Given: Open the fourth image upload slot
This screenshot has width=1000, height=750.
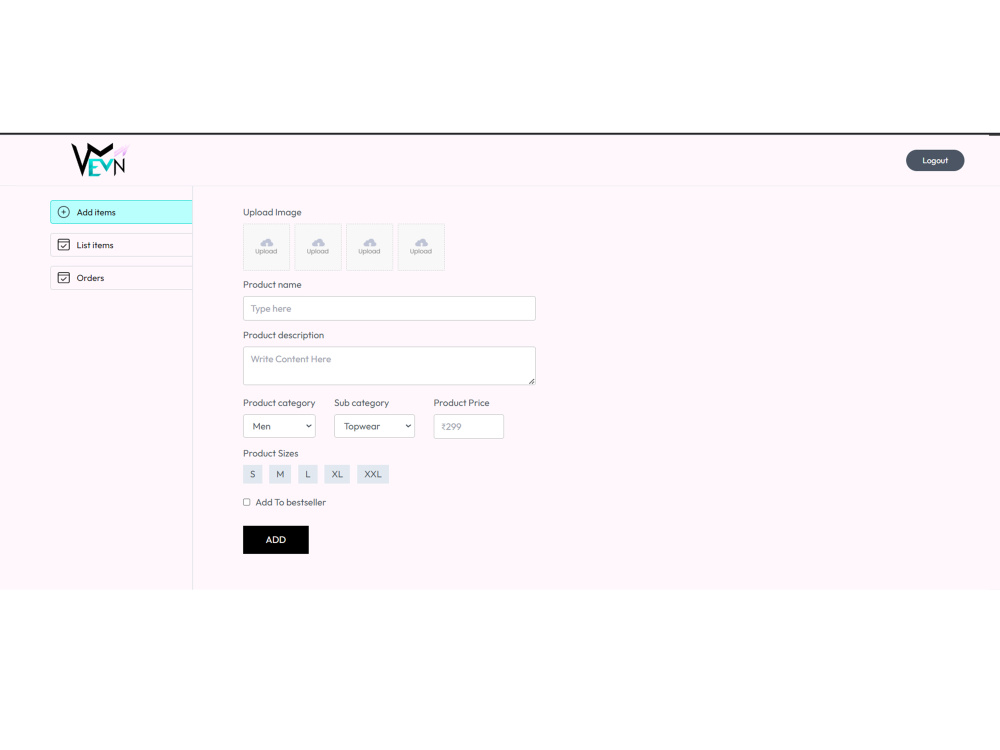Looking at the screenshot, I should [421, 247].
